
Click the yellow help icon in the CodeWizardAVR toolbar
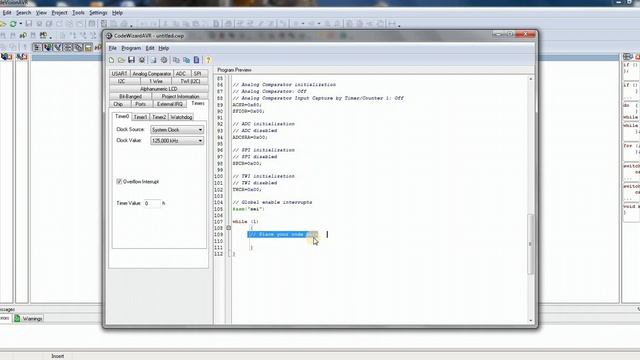click(x=208, y=60)
